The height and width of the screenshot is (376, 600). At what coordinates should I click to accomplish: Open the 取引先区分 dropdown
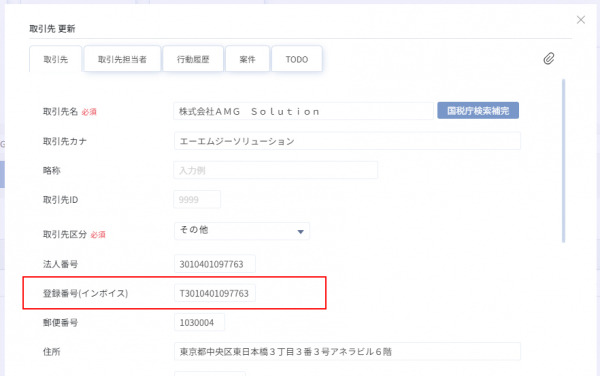click(x=241, y=231)
